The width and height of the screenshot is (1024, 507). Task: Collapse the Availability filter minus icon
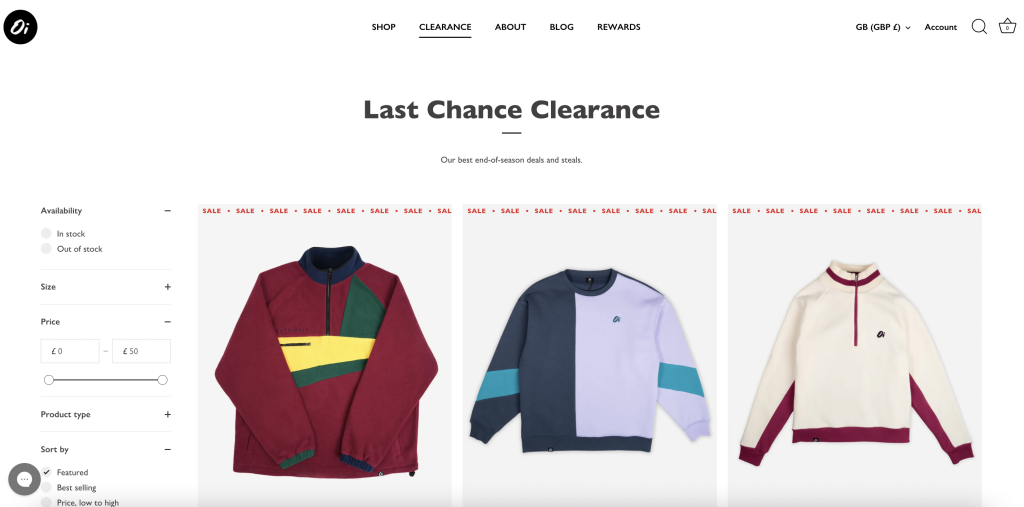167,211
